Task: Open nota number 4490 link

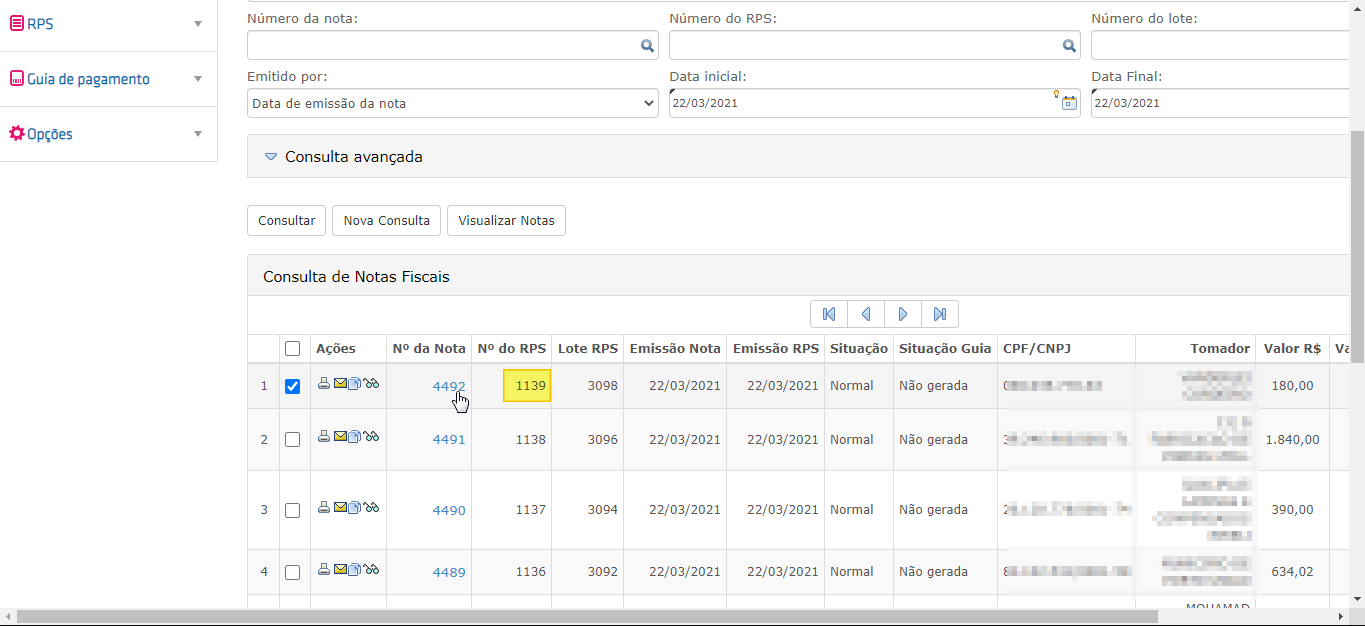Action: click(x=449, y=510)
